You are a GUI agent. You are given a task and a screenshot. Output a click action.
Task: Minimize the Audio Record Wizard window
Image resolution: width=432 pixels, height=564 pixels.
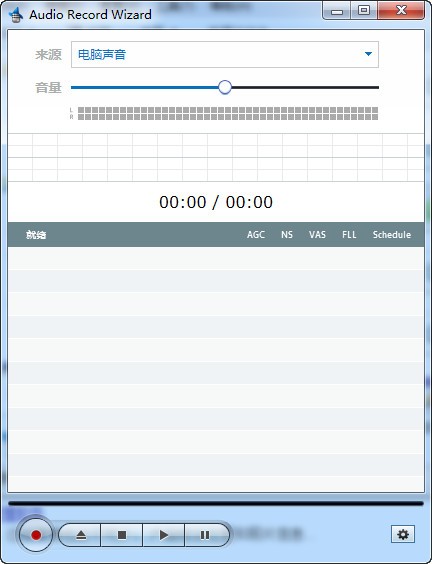(x=337, y=10)
